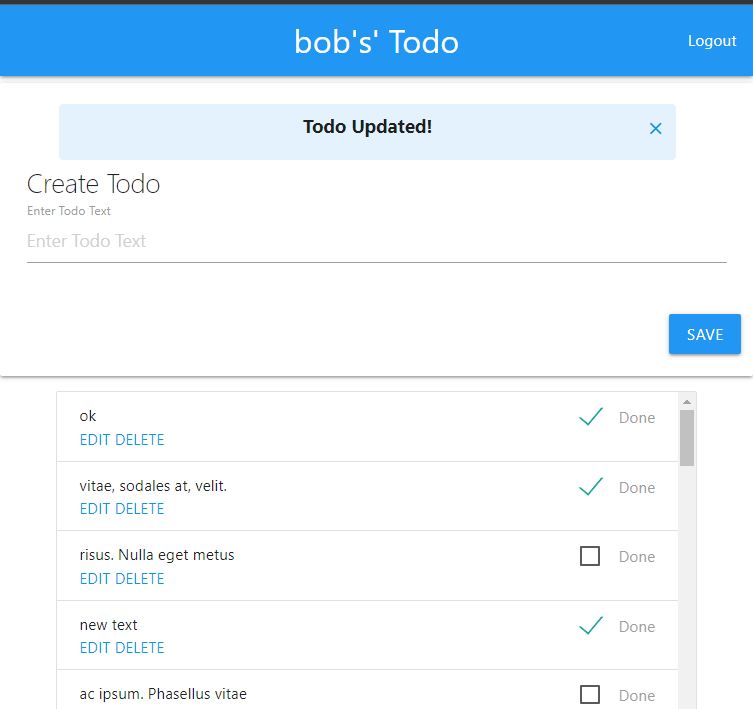Image resolution: width=753 pixels, height=709 pixels.
Task: Click the todo list scrollbar thumb
Action: point(687,438)
